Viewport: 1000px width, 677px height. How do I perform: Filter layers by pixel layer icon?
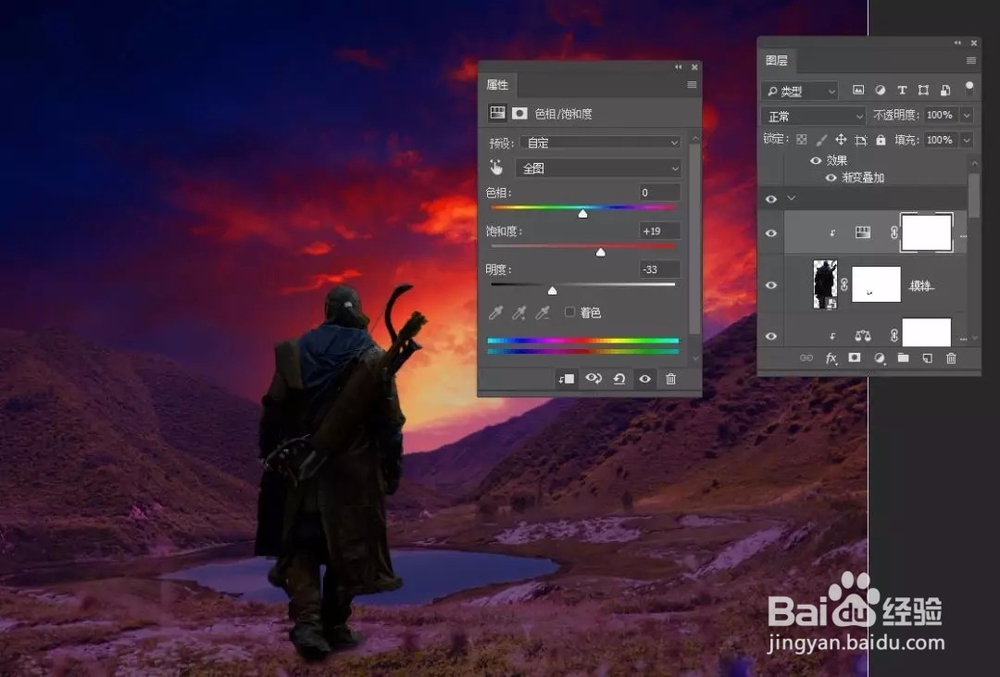(x=858, y=90)
